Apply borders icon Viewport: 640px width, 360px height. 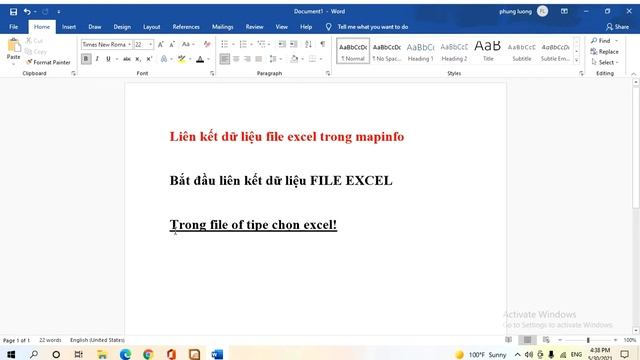312,59
